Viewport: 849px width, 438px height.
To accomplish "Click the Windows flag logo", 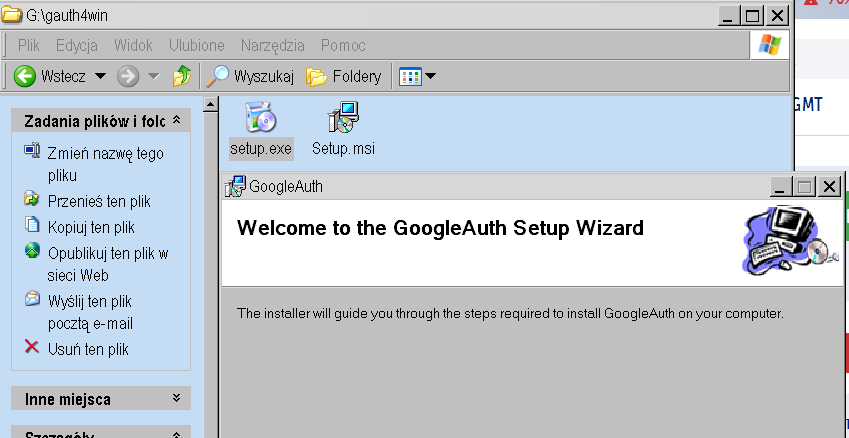I will (769, 45).
